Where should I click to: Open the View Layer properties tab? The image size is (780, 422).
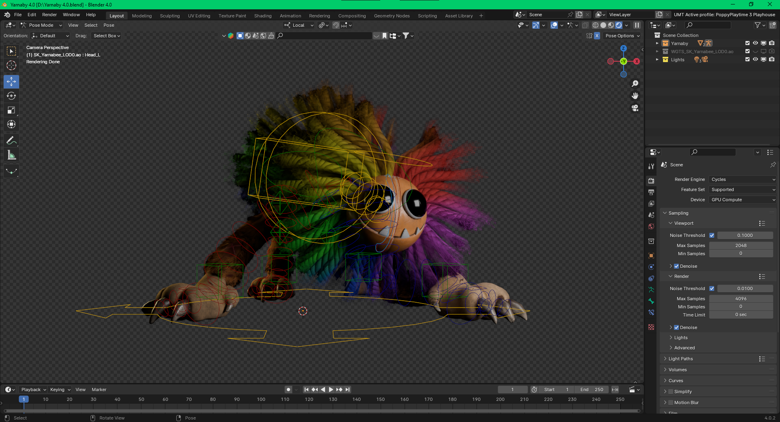(651, 204)
